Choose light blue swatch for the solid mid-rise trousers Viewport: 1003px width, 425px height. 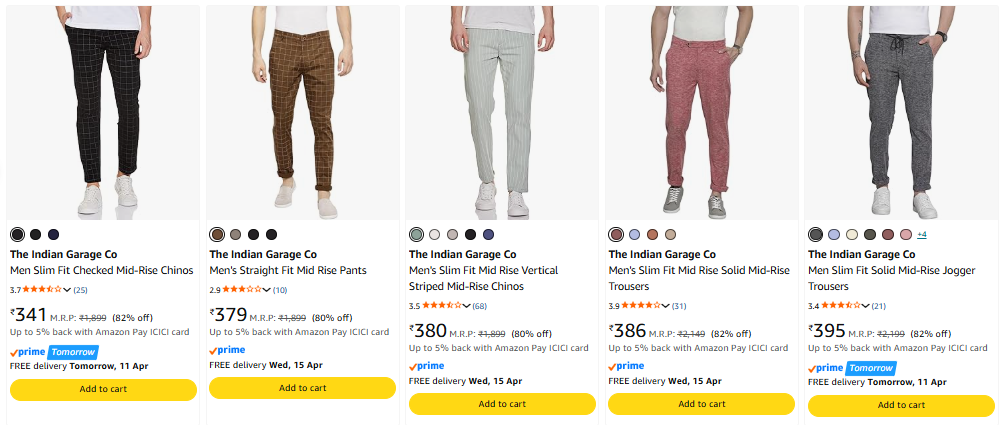coord(634,235)
